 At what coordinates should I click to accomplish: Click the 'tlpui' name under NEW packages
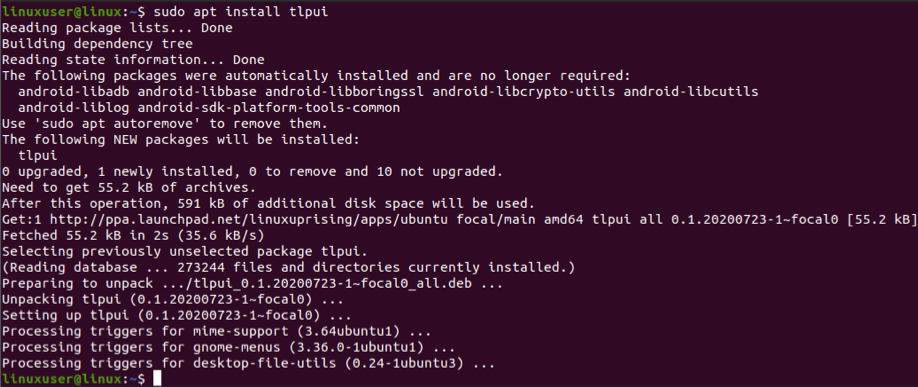37,156
